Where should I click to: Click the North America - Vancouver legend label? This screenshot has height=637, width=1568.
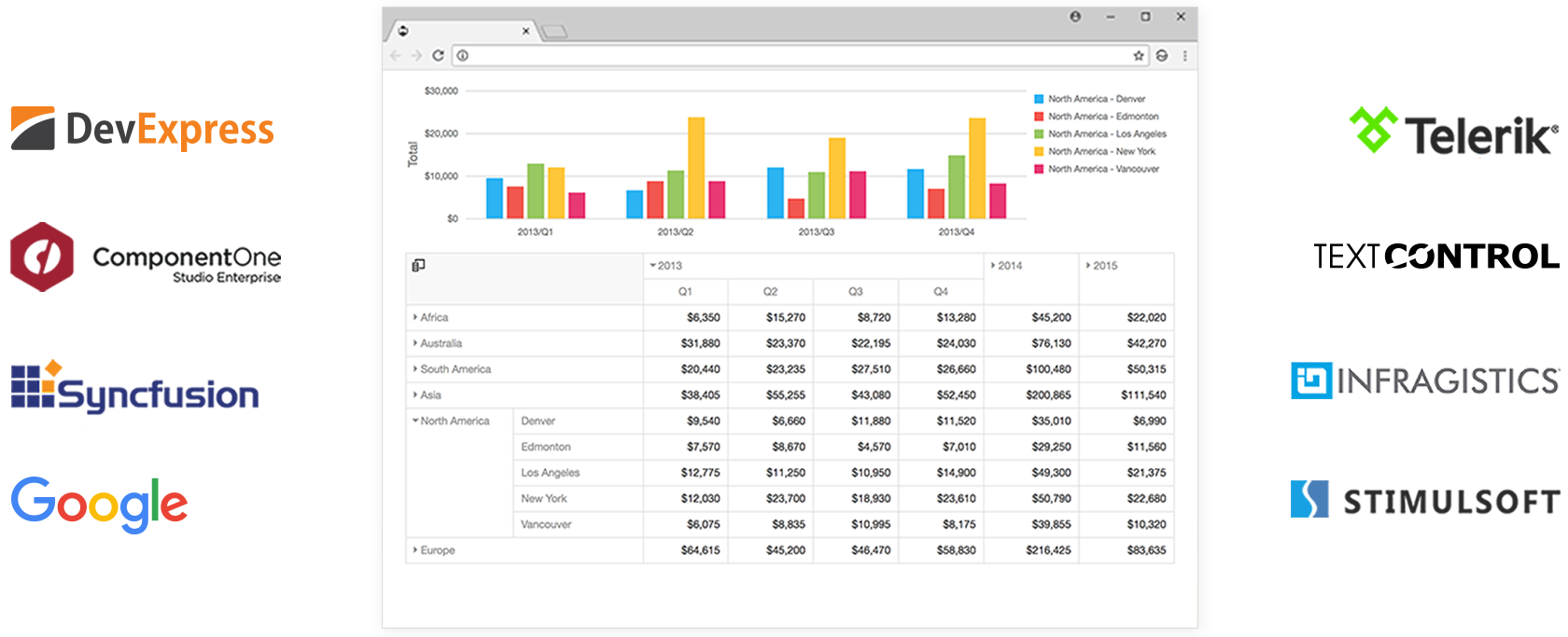coord(1103,169)
